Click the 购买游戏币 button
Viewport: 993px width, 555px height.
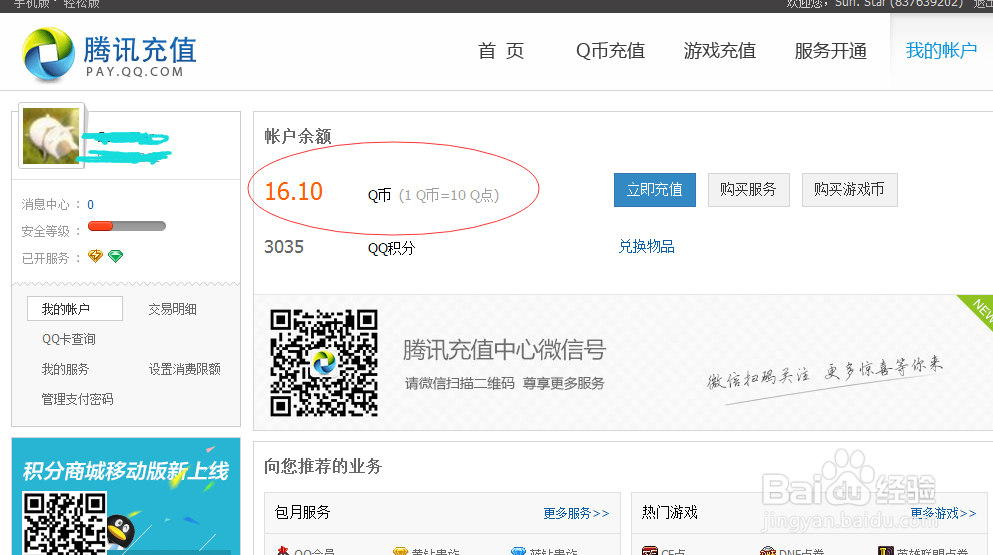coord(849,189)
